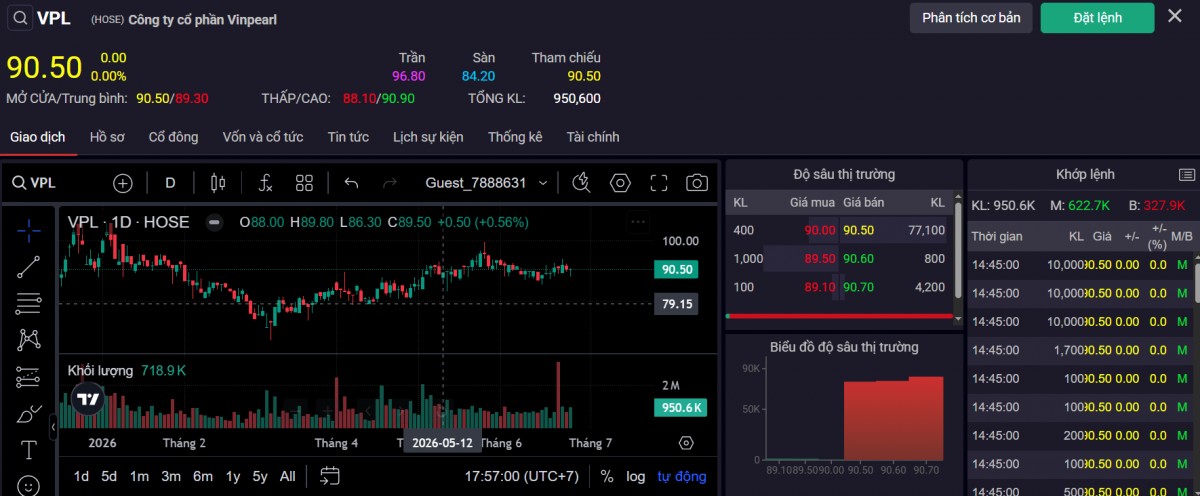The image size is (1200, 496).
Task: Set chart range to 1y
Action: click(x=233, y=476)
